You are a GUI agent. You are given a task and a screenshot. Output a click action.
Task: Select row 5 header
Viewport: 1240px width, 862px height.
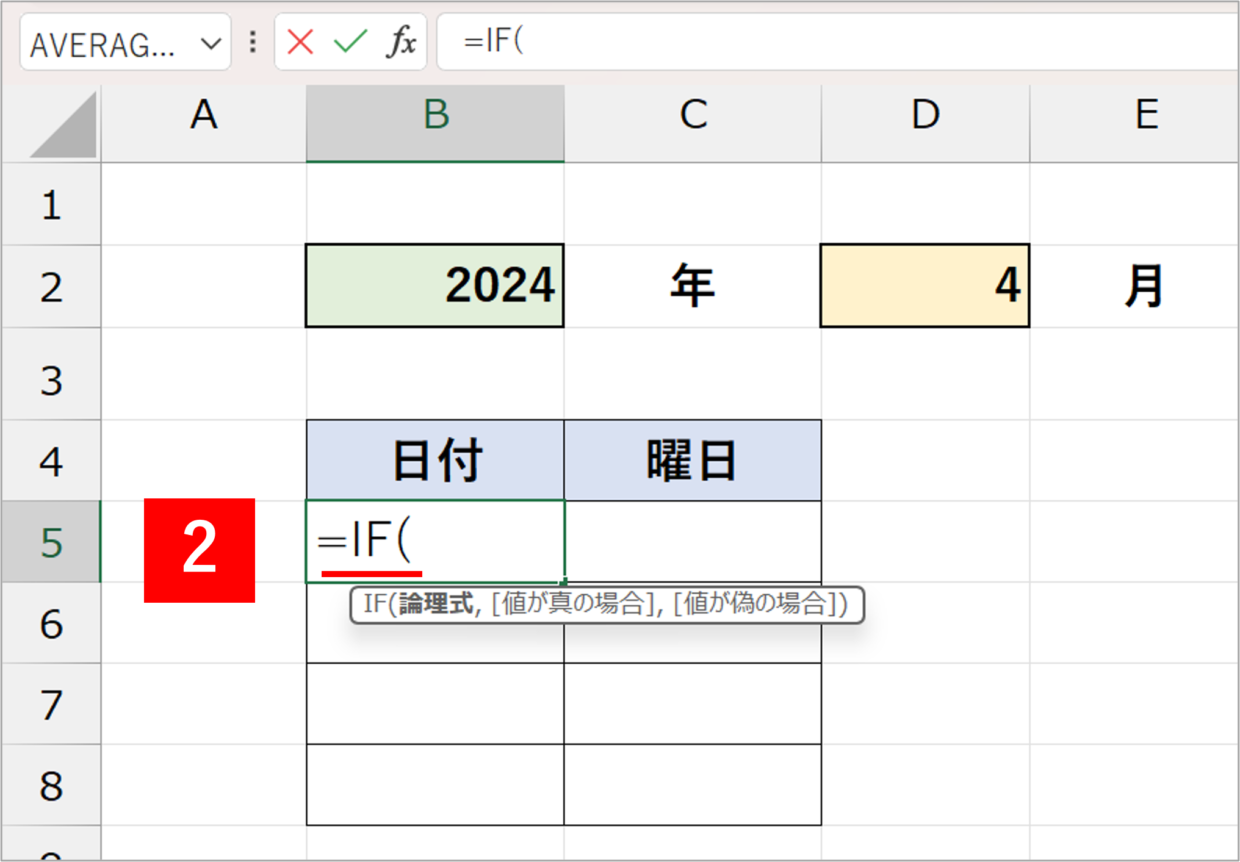point(51,542)
